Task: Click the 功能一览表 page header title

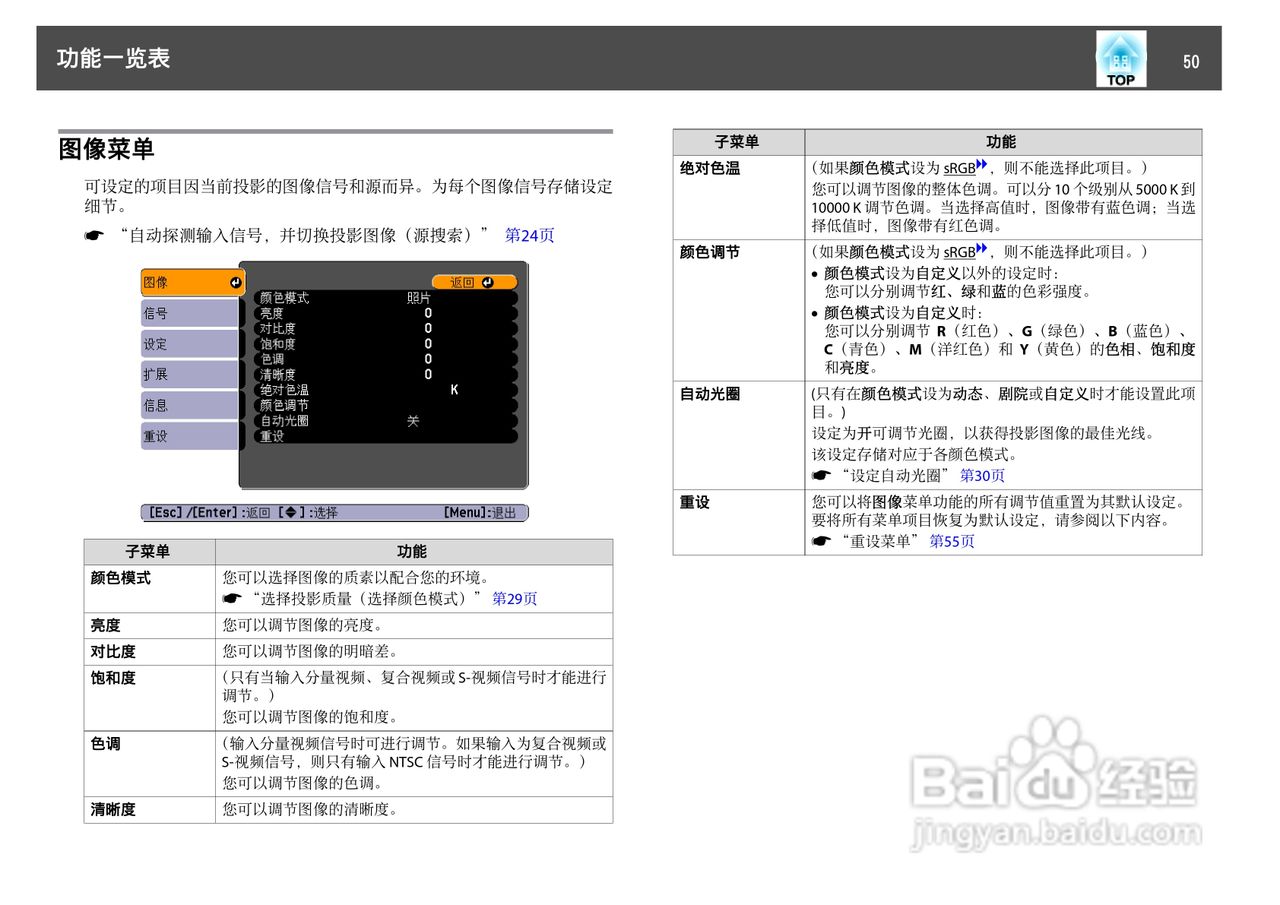Action: pos(113,58)
